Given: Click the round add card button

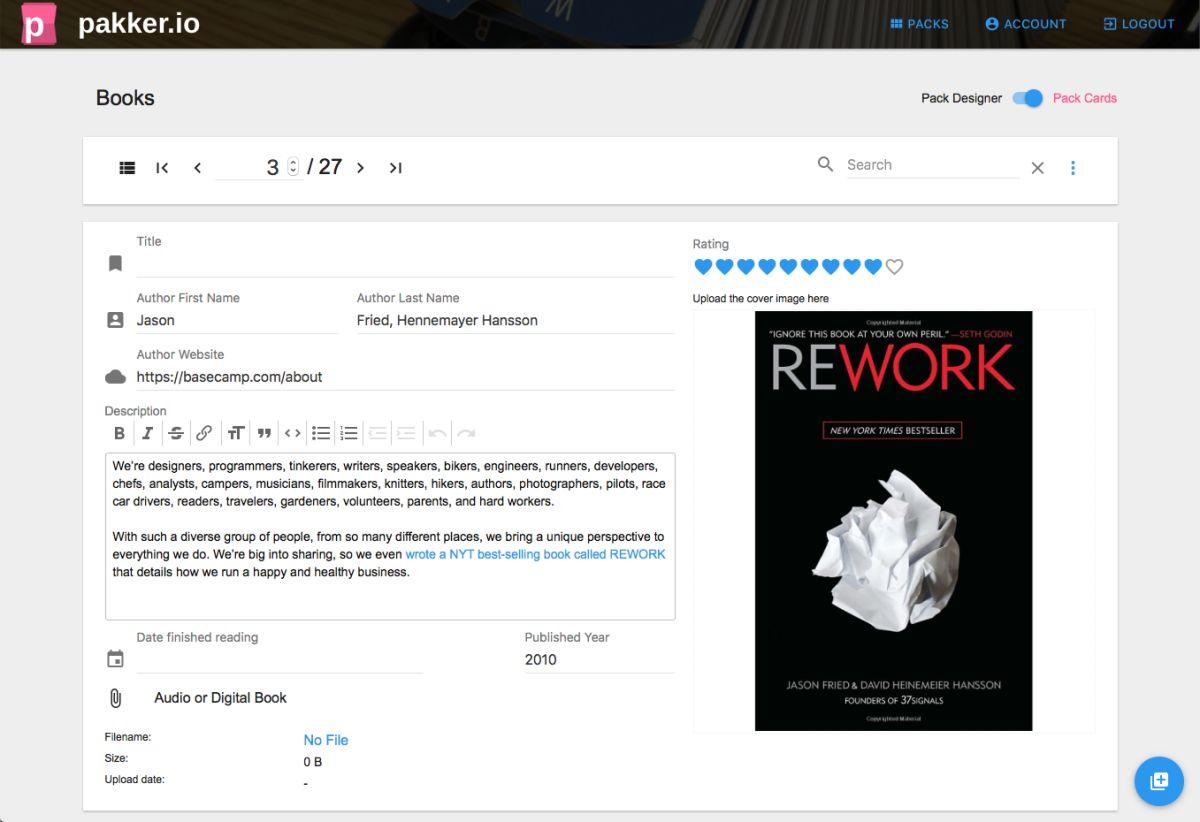Looking at the screenshot, I should tap(1159, 781).
